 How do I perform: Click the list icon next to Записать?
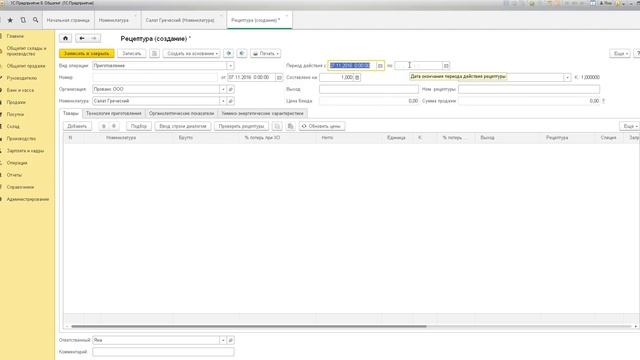click(x=154, y=53)
